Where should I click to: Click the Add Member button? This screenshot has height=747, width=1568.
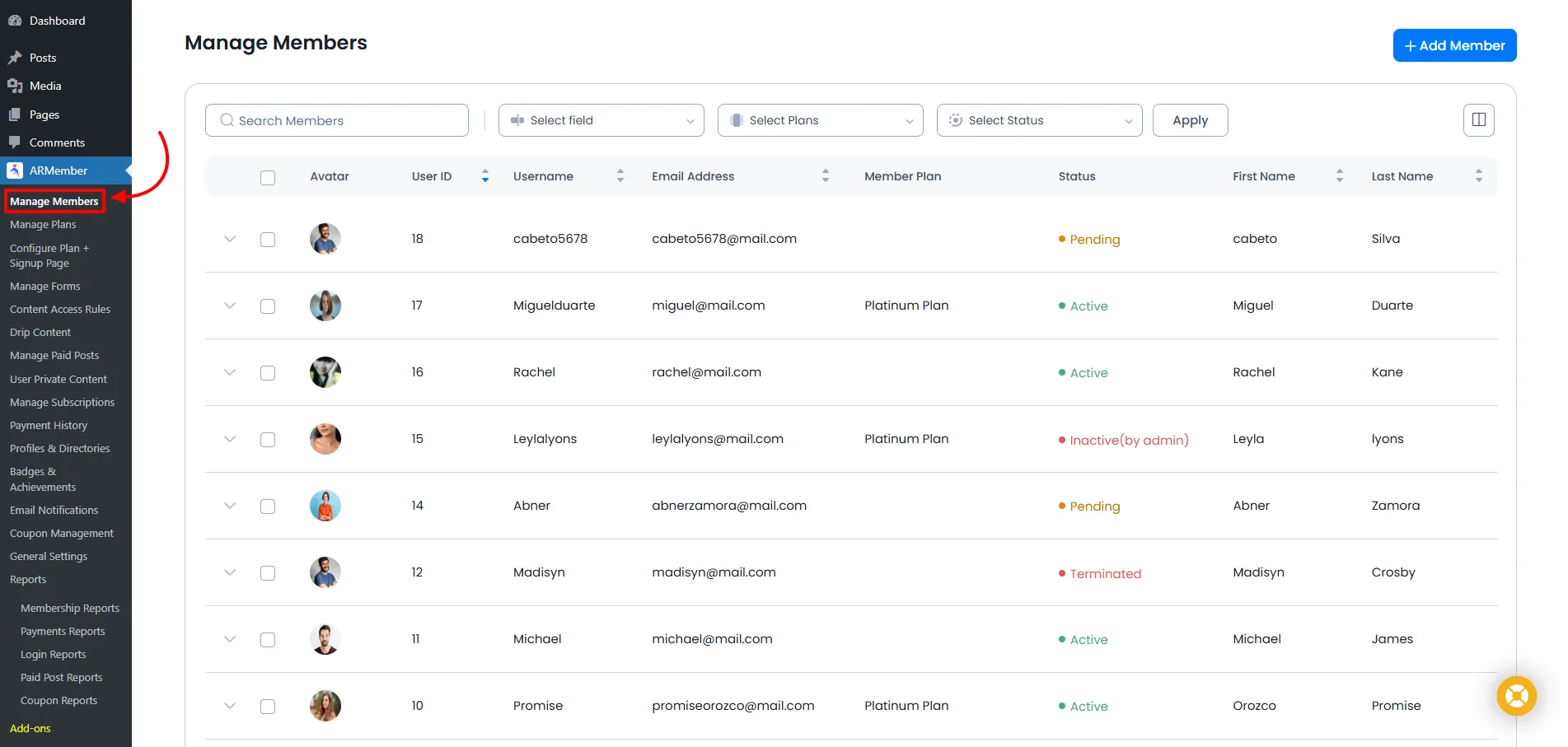[1453, 45]
